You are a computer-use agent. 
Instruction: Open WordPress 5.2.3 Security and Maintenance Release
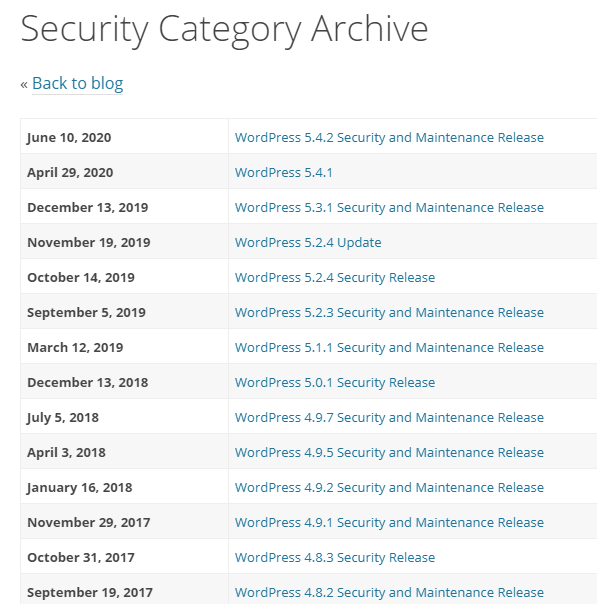[389, 313]
